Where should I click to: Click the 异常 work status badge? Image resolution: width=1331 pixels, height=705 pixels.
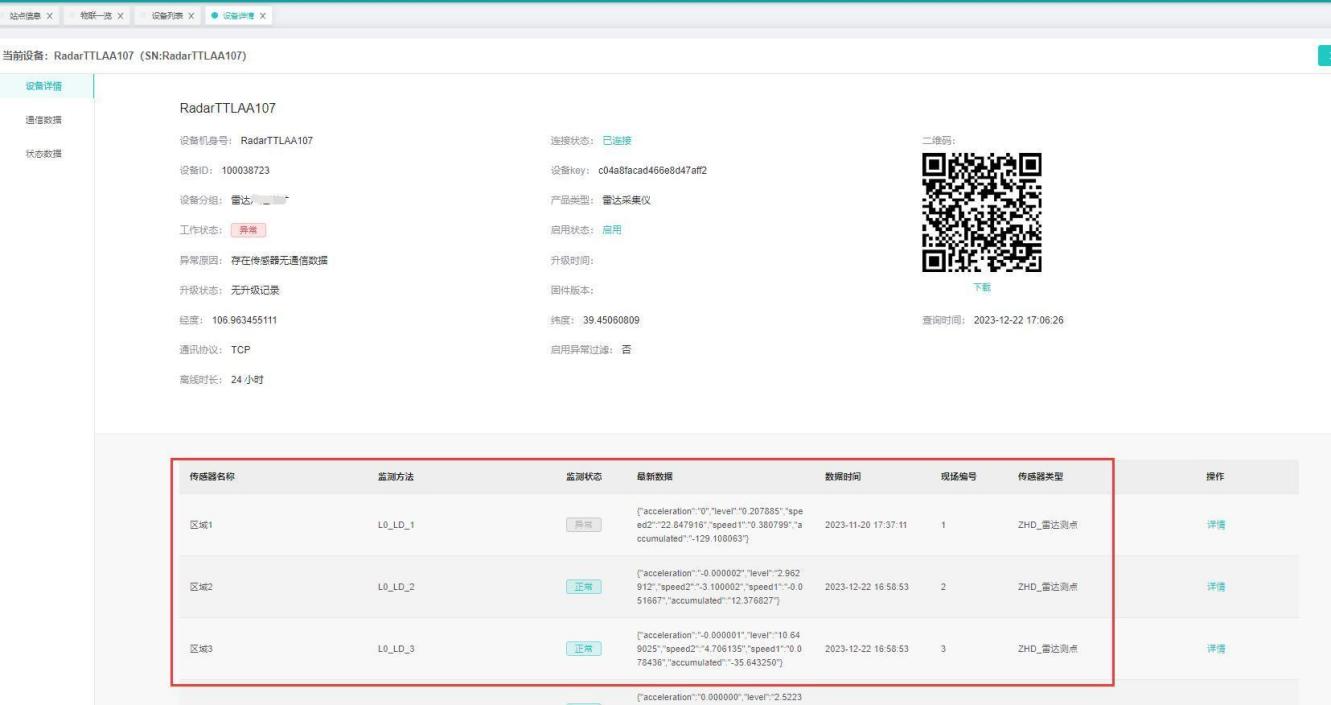248,230
